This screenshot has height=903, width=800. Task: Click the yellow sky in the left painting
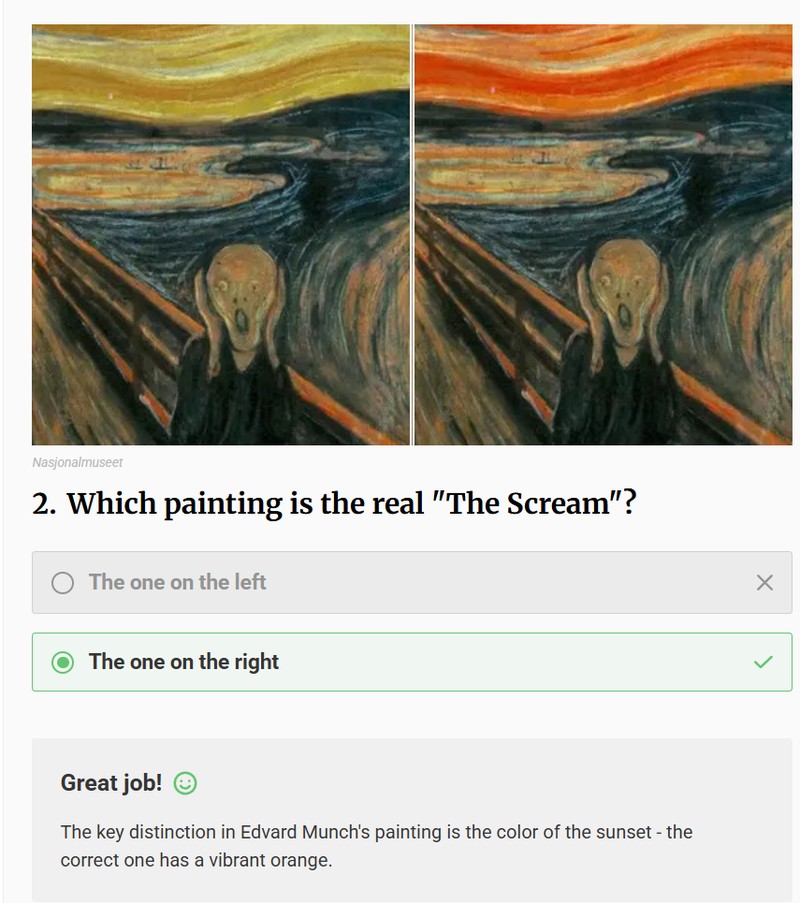(221, 69)
